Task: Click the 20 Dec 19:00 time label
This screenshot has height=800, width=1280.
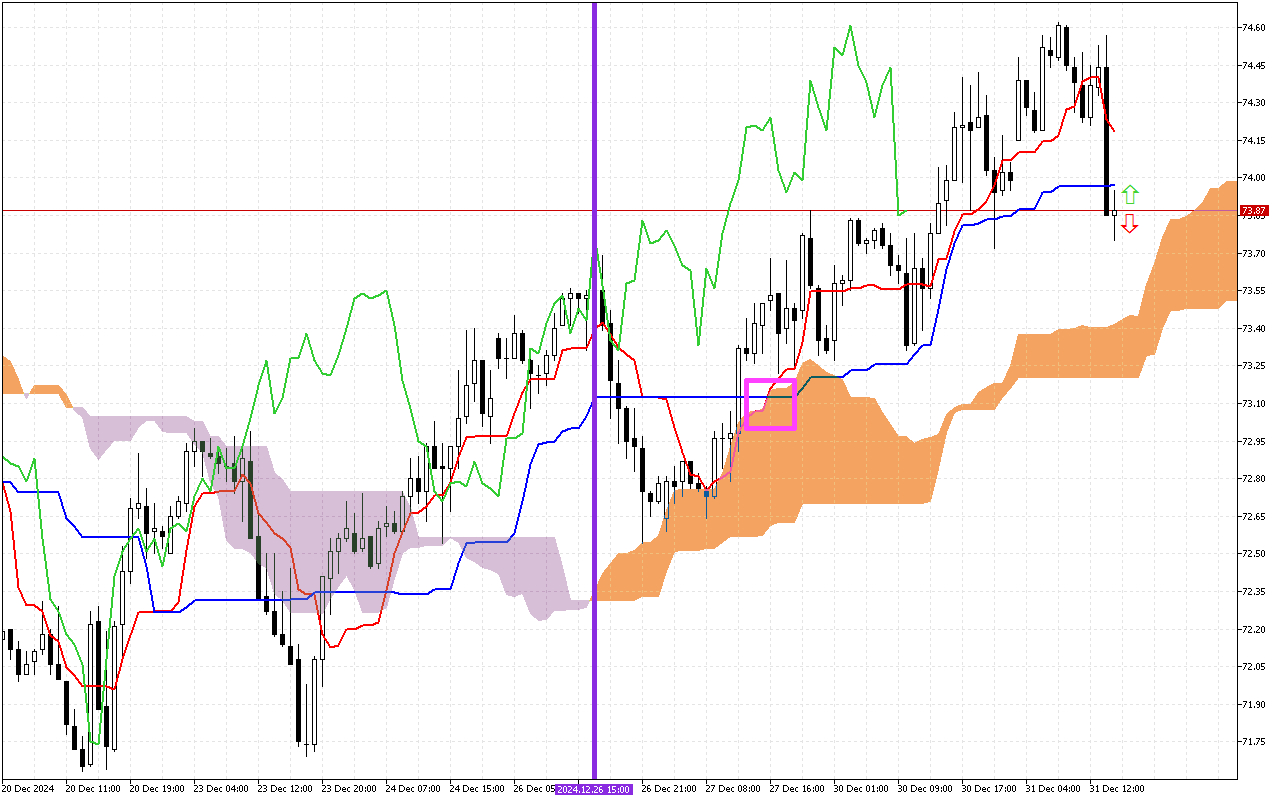Action: pyautogui.click(x=157, y=789)
